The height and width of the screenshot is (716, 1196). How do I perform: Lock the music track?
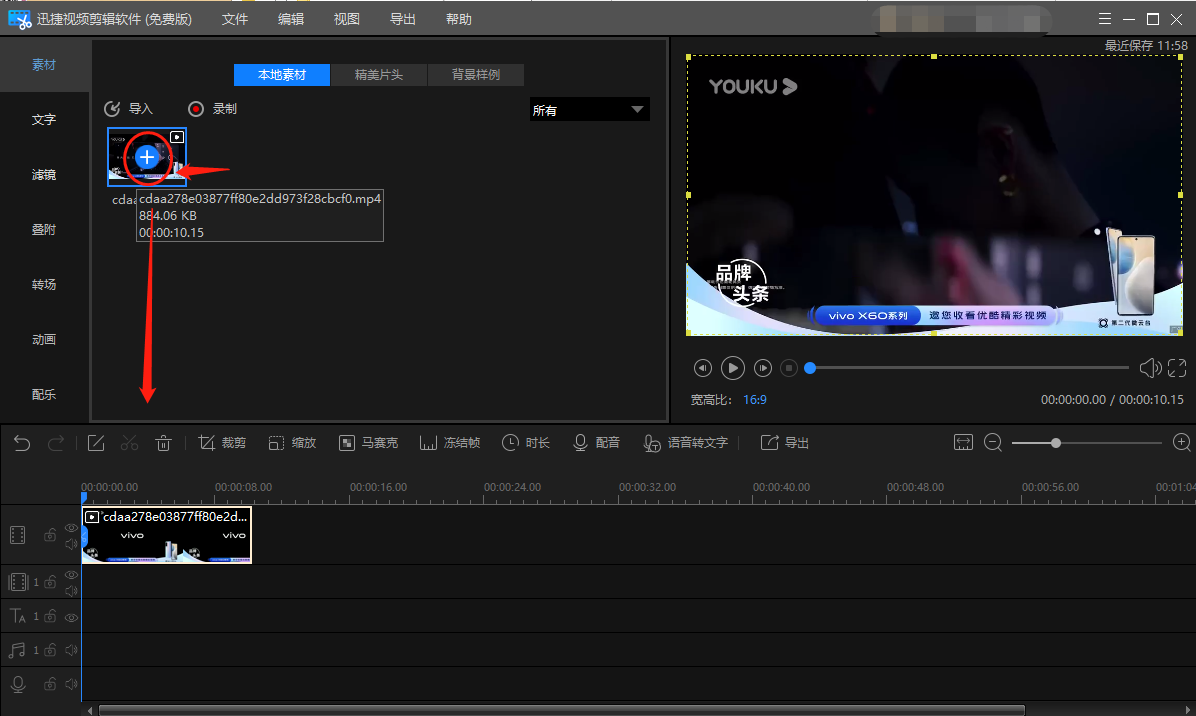[50, 650]
